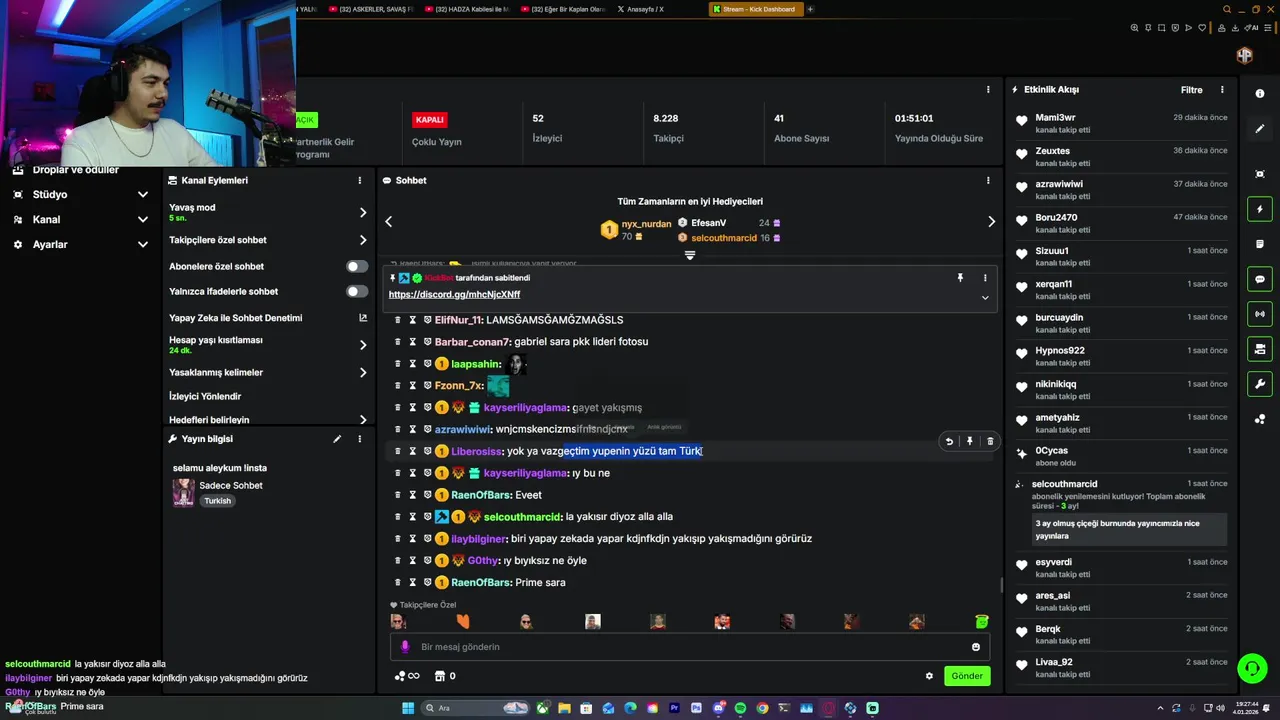Screen dimensions: 1280x720
Task: Click the Gönder send button
Action: [x=967, y=676]
